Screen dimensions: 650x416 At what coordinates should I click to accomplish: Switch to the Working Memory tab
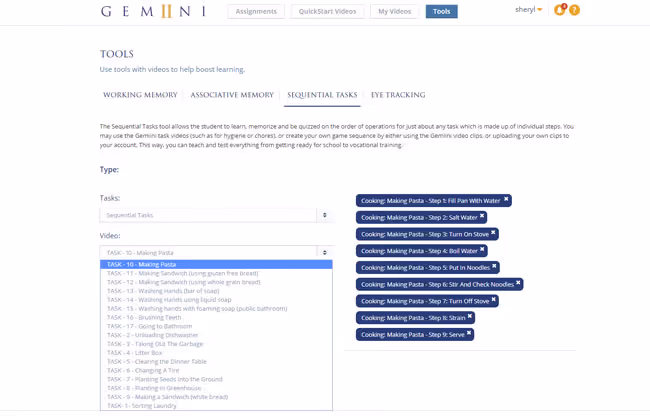[x=140, y=95]
